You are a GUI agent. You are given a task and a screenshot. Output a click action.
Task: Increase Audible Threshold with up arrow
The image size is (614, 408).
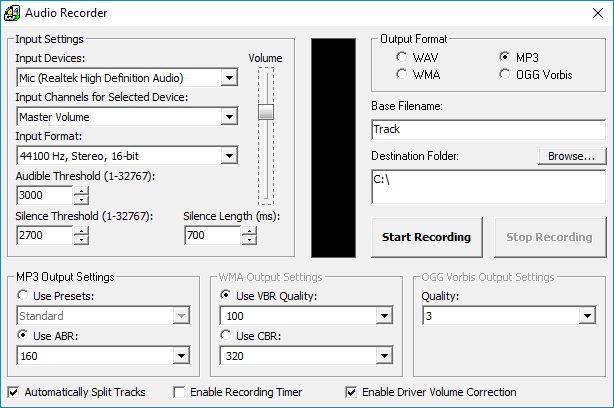tap(81, 191)
